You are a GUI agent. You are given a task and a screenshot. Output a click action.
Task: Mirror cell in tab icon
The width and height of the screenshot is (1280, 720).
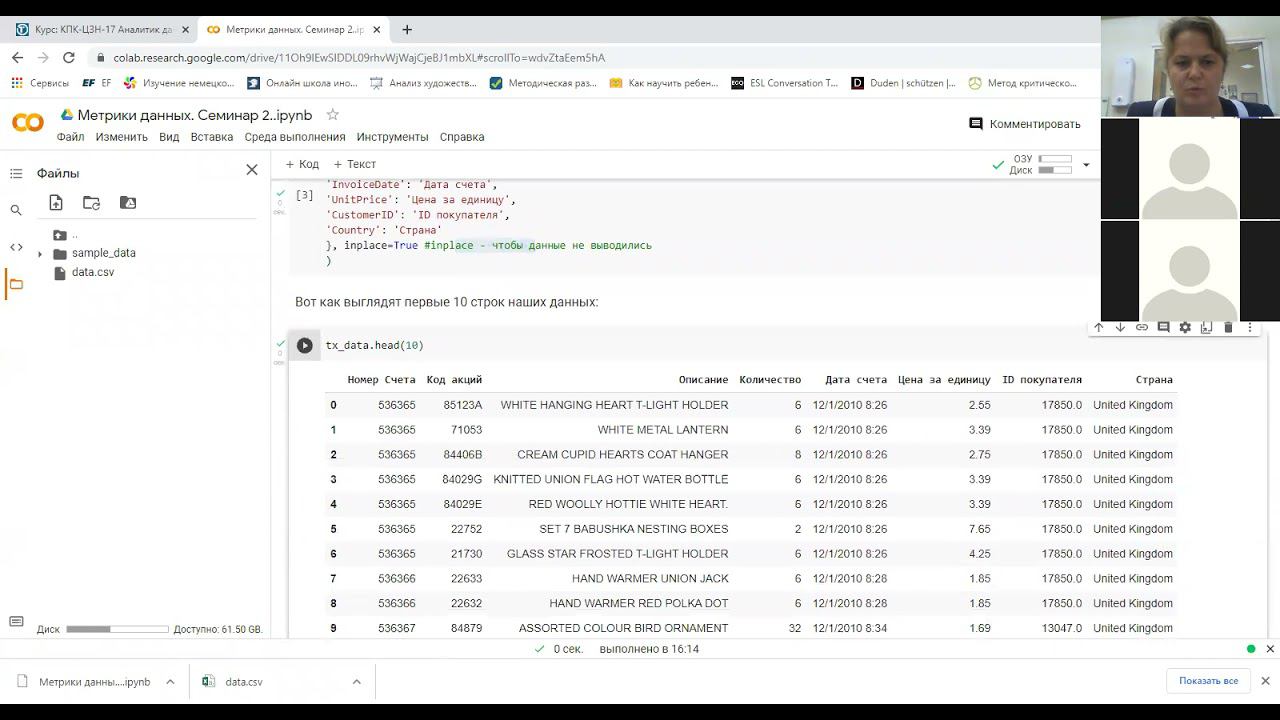[x=1207, y=328]
